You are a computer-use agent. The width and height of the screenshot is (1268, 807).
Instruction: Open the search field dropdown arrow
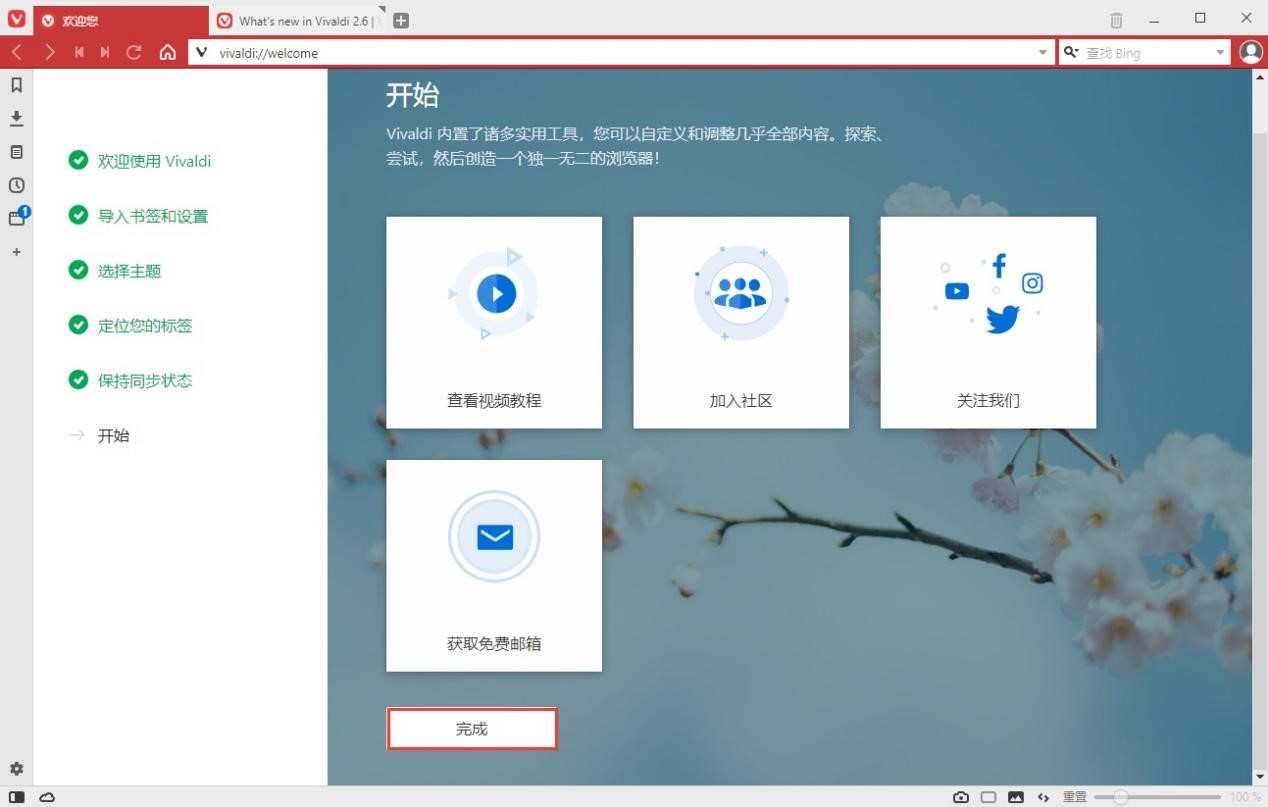(1220, 53)
